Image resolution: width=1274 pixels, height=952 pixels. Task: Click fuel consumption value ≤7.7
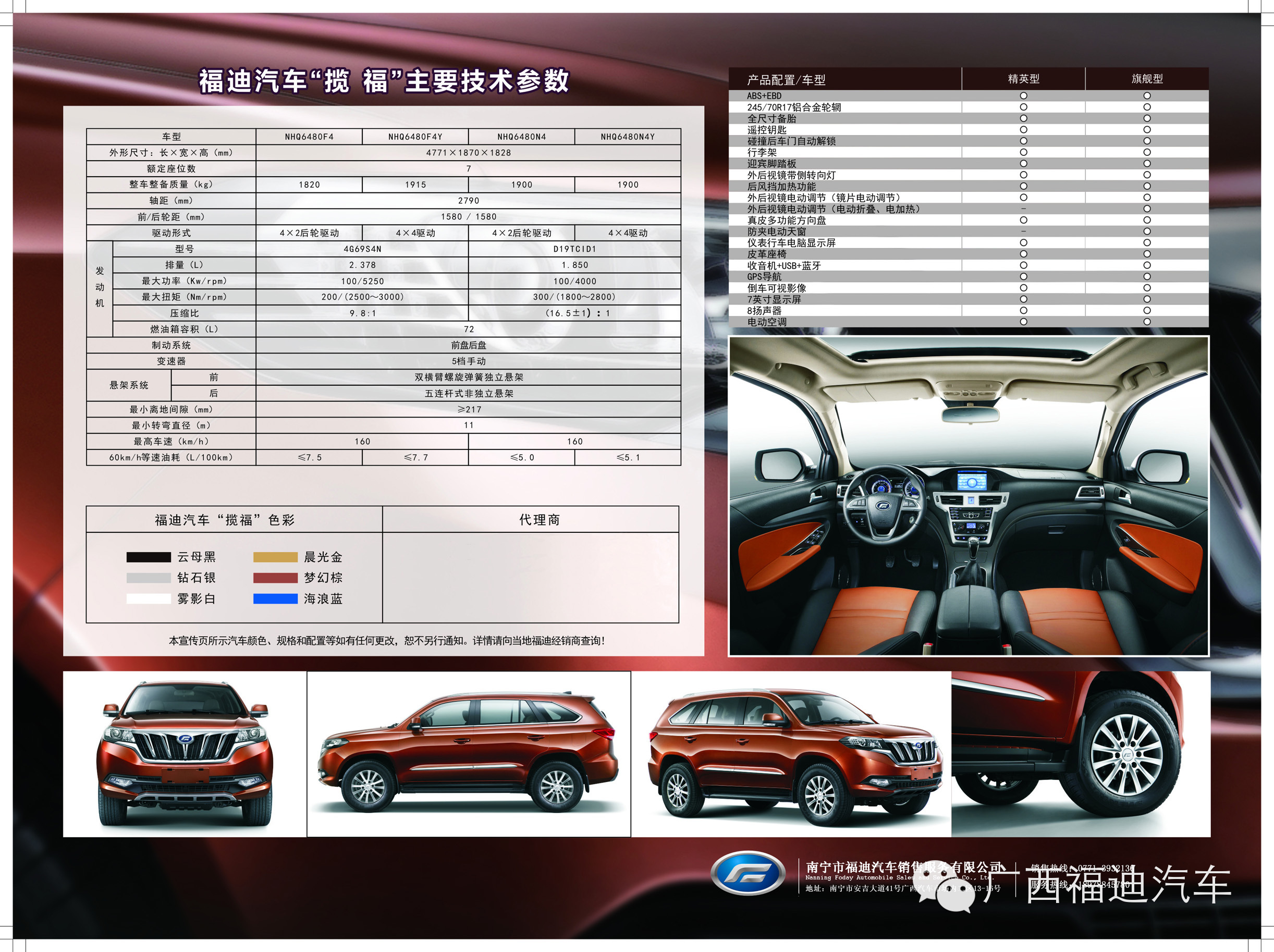415,457
